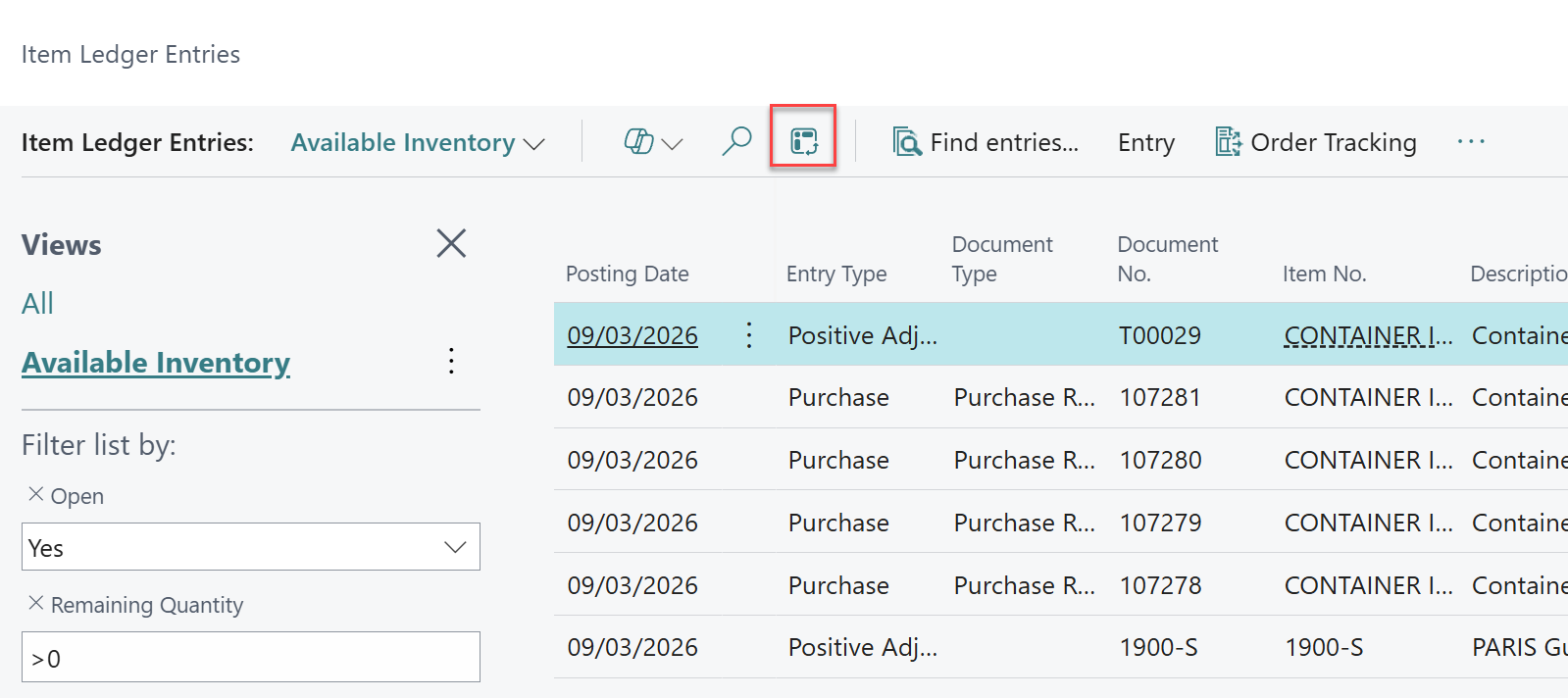Click posting date in 107279 row
Viewport: 1568px width, 698px height.
pyautogui.click(x=632, y=523)
